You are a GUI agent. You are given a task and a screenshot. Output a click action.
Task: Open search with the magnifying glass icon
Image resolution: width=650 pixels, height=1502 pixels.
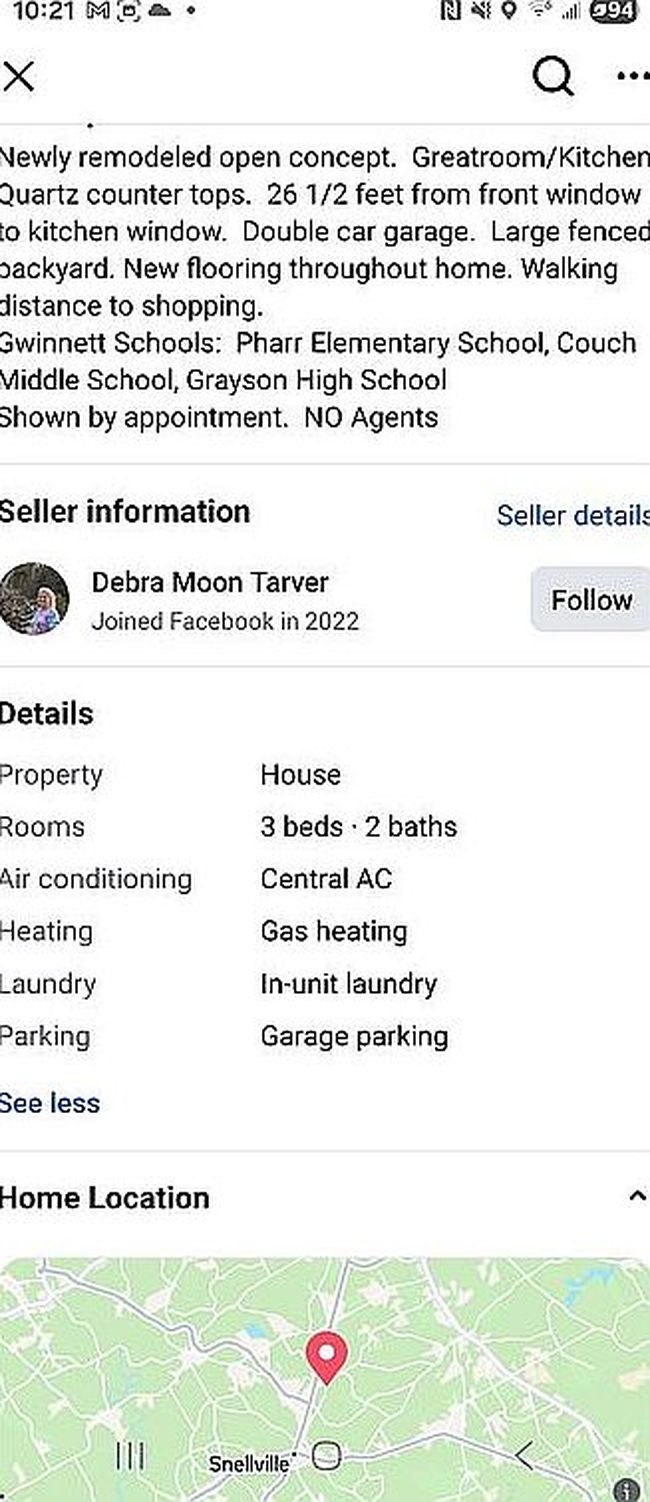coord(553,76)
